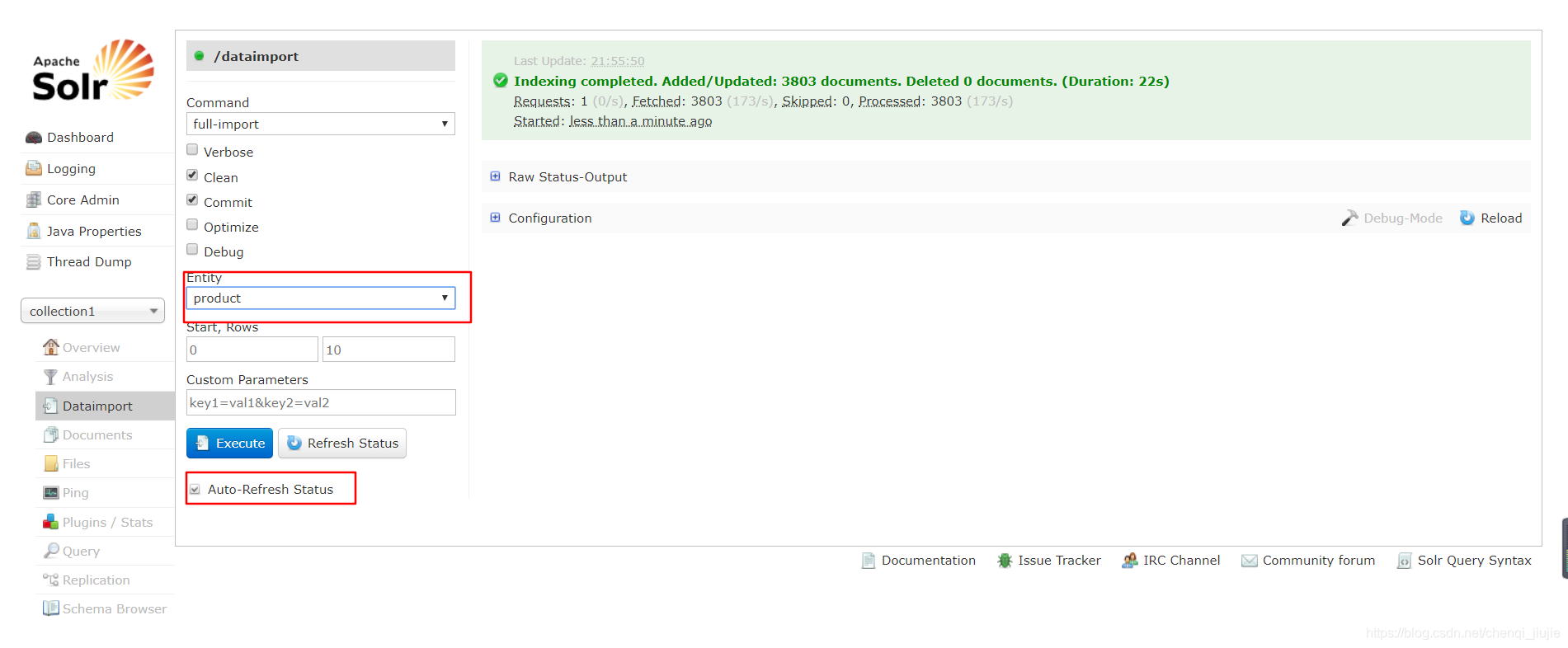This screenshot has width=1568, height=648.
Task: Open the Solr Query Syntax link
Action: pyautogui.click(x=1474, y=561)
